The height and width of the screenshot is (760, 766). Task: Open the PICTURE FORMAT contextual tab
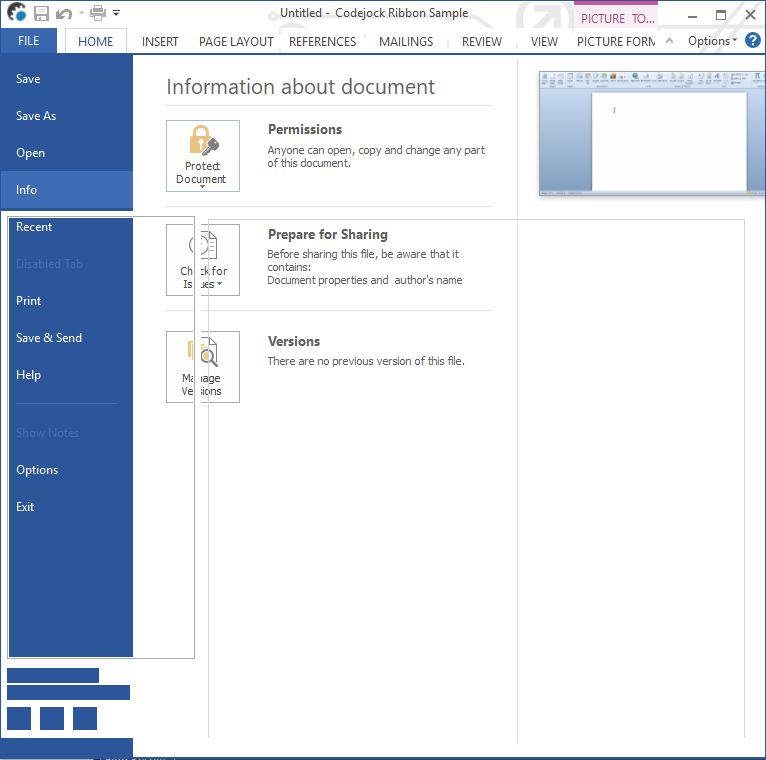point(616,42)
